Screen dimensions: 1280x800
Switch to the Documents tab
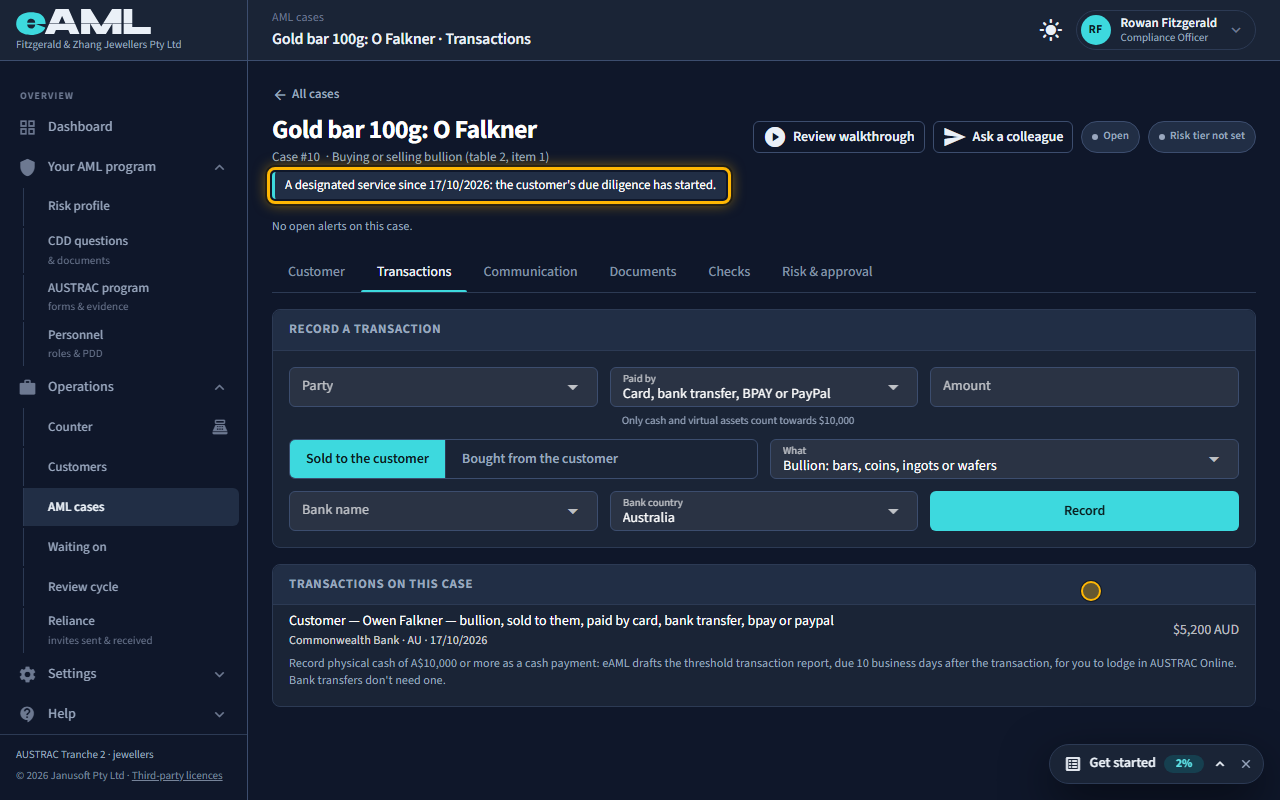click(643, 271)
